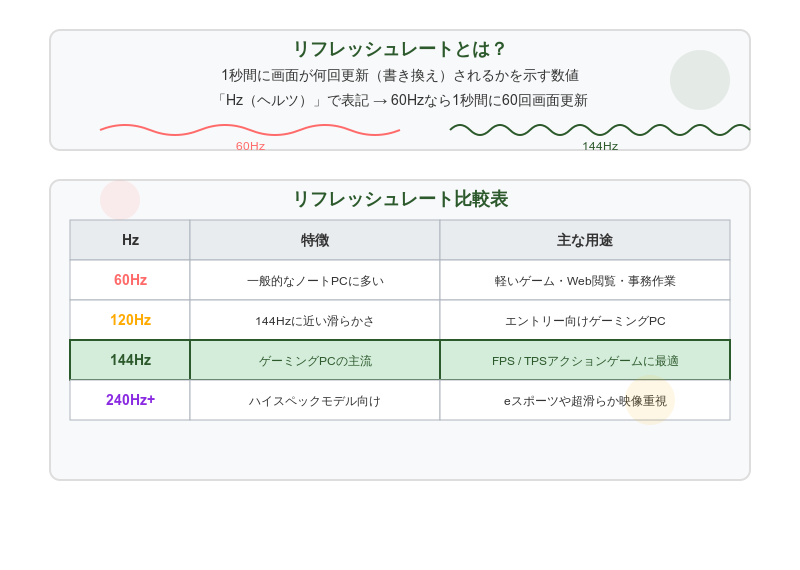Click the ゲーミングPCの主流 cell

[315, 360]
